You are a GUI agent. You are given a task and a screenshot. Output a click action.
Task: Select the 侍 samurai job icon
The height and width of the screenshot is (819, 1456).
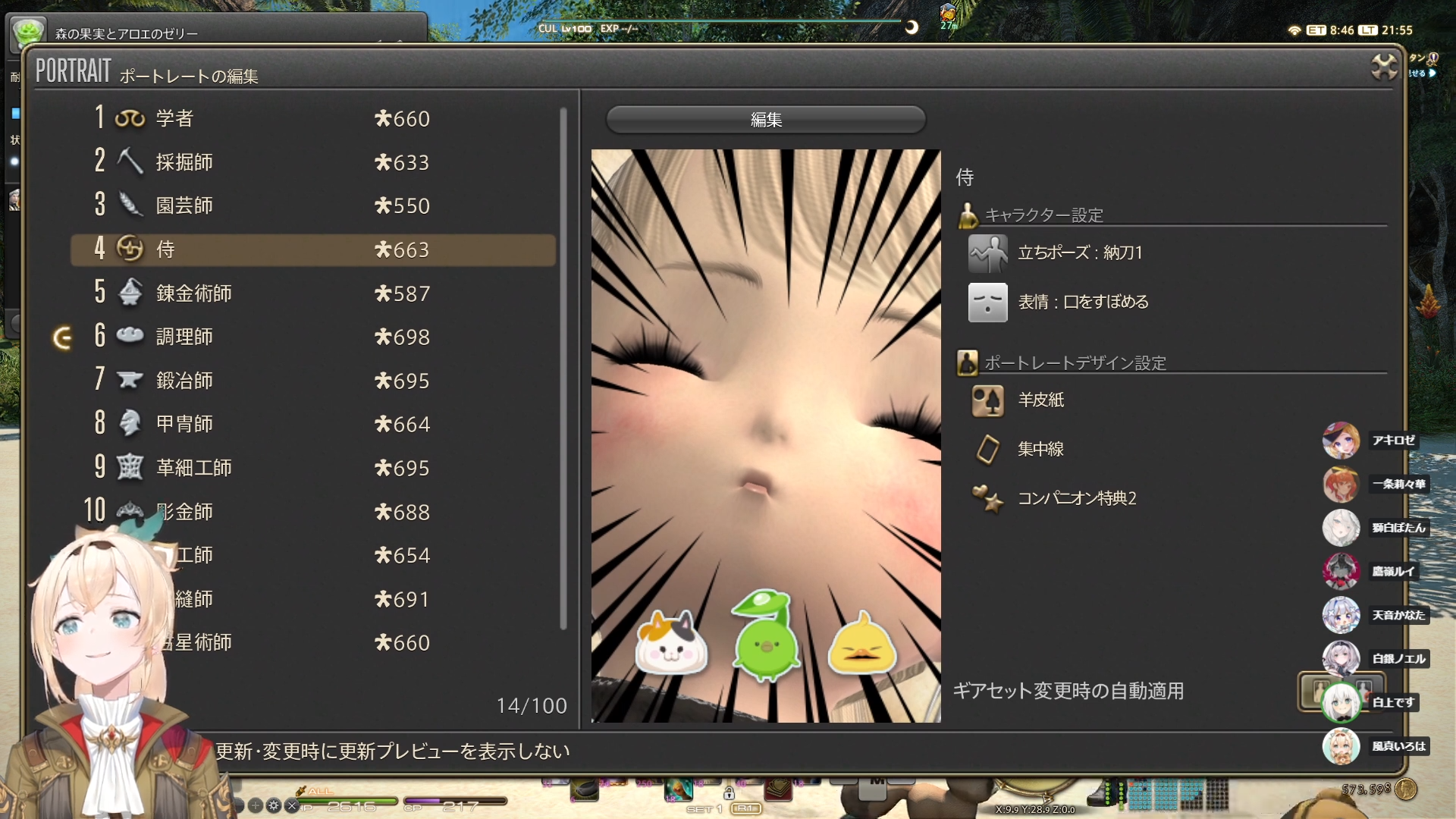pos(130,249)
